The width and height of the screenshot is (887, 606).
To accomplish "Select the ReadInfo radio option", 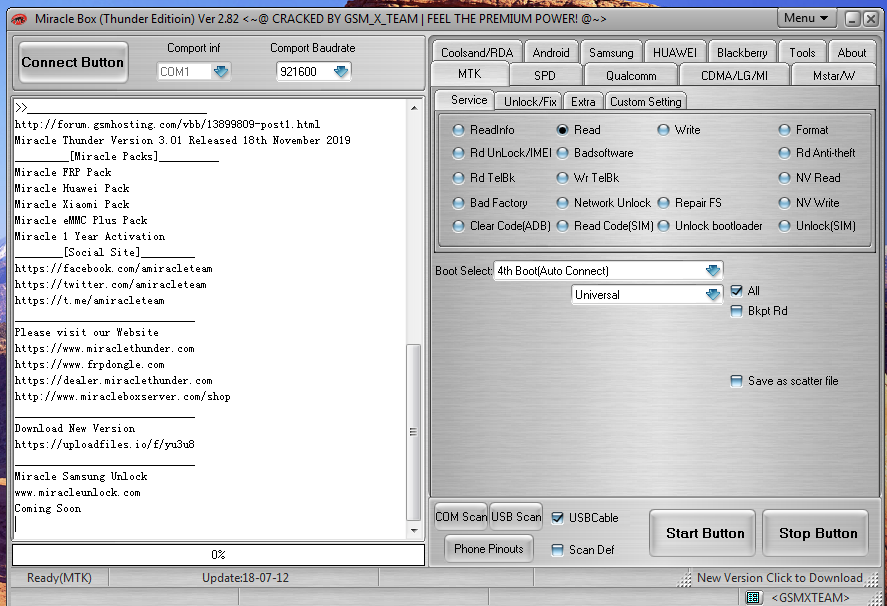I will click(484, 130).
